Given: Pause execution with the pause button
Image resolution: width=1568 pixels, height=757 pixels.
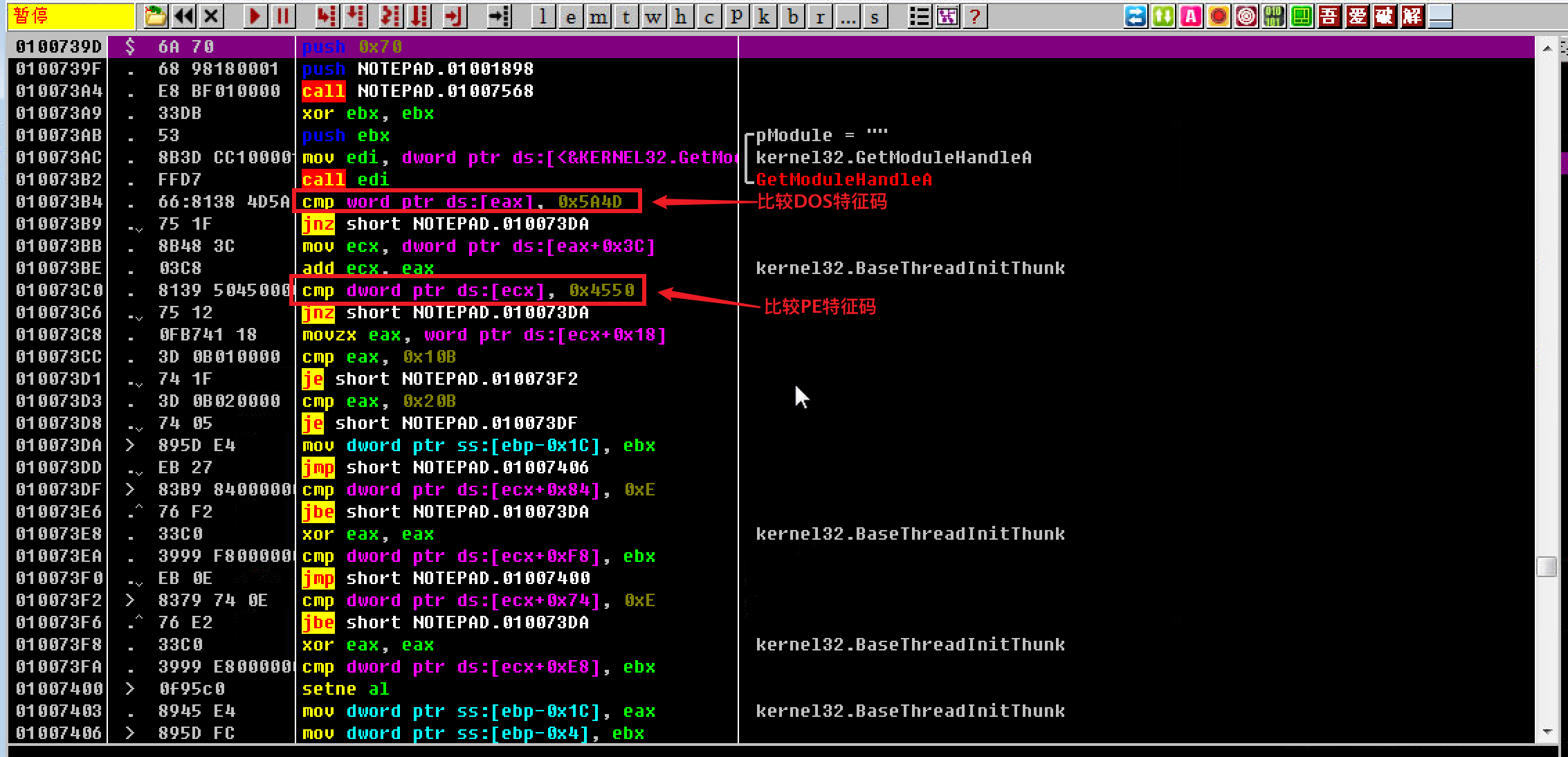Looking at the screenshot, I should click(x=282, y=16).
